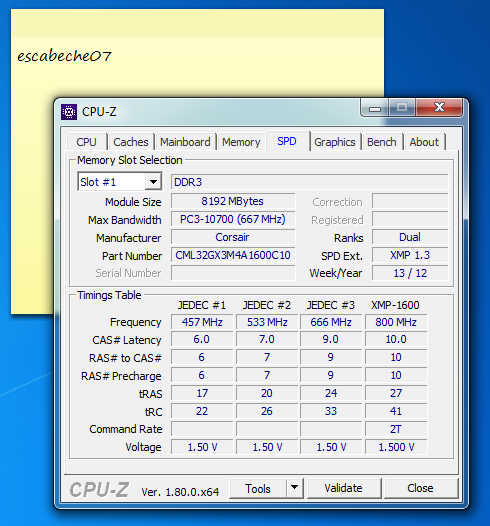490x526 pixels.
Task: Click the tRAS value 27
Action: coord(396,393)
